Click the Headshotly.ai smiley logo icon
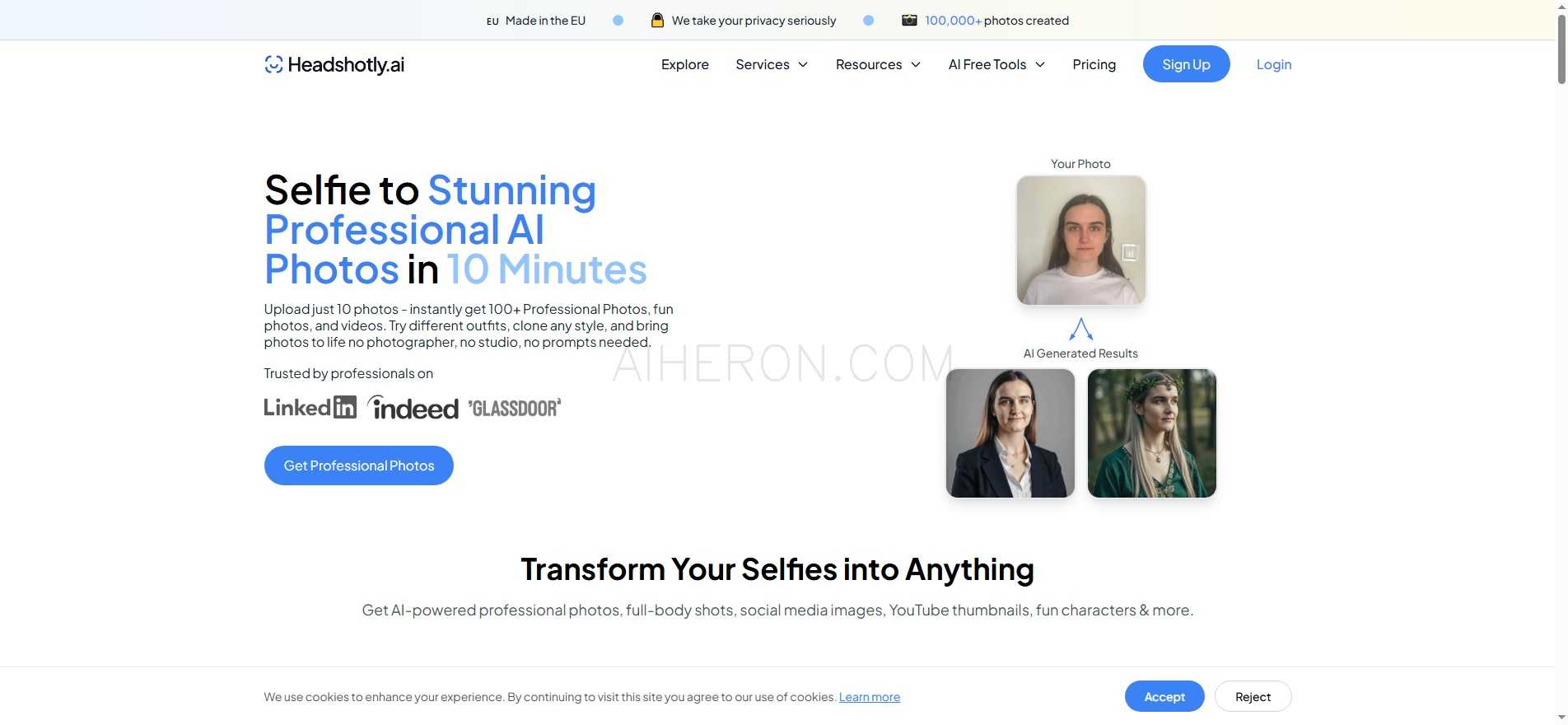1568x725 pixels. [273, 64]
